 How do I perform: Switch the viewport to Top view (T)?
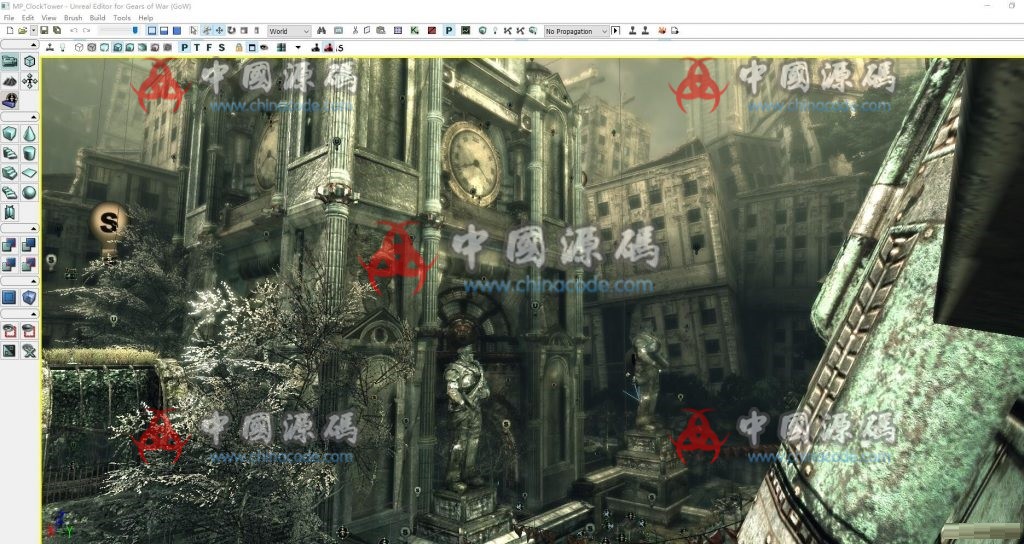[x=197, y=47]
